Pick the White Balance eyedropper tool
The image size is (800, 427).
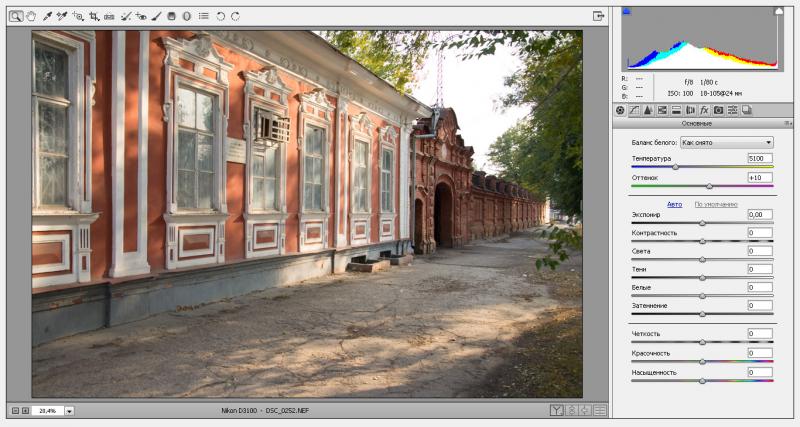(x=47, y=16)
